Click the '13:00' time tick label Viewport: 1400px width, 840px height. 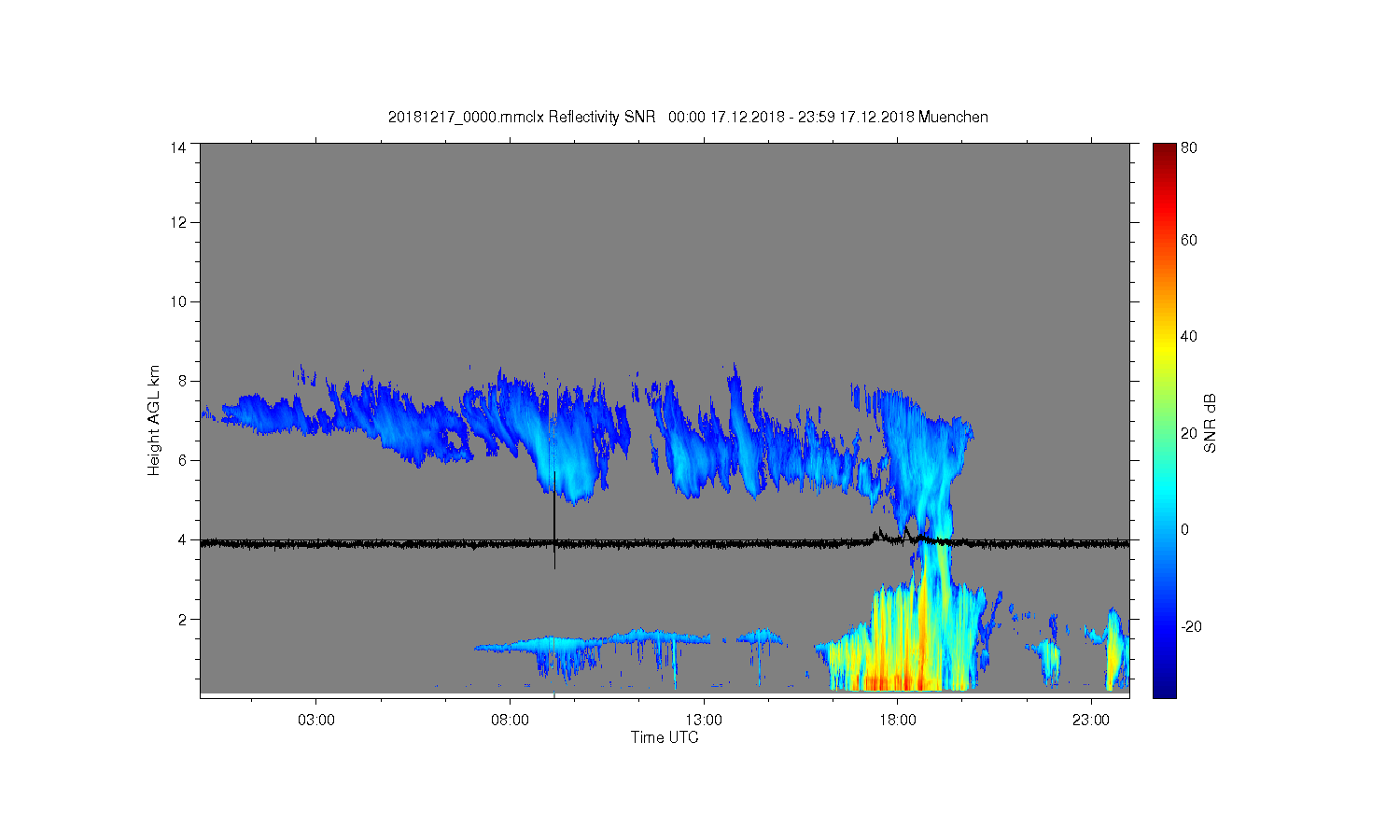704,721
